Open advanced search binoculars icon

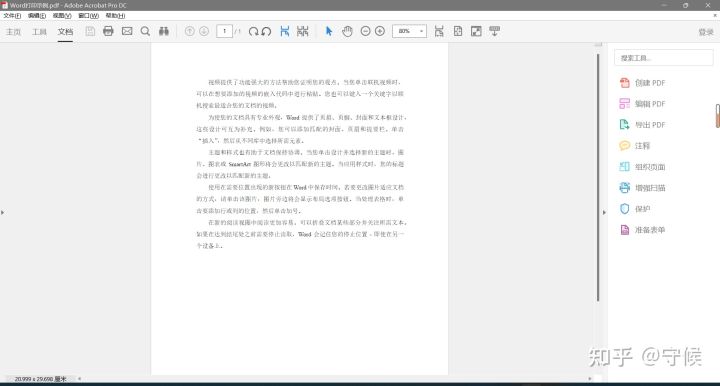coord(164,31)
